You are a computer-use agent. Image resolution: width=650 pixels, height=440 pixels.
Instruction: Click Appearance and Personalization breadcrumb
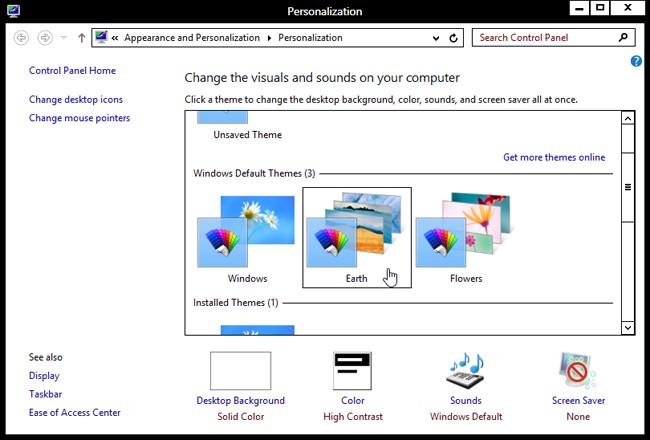pyautogui.click(x=192, y=38)
